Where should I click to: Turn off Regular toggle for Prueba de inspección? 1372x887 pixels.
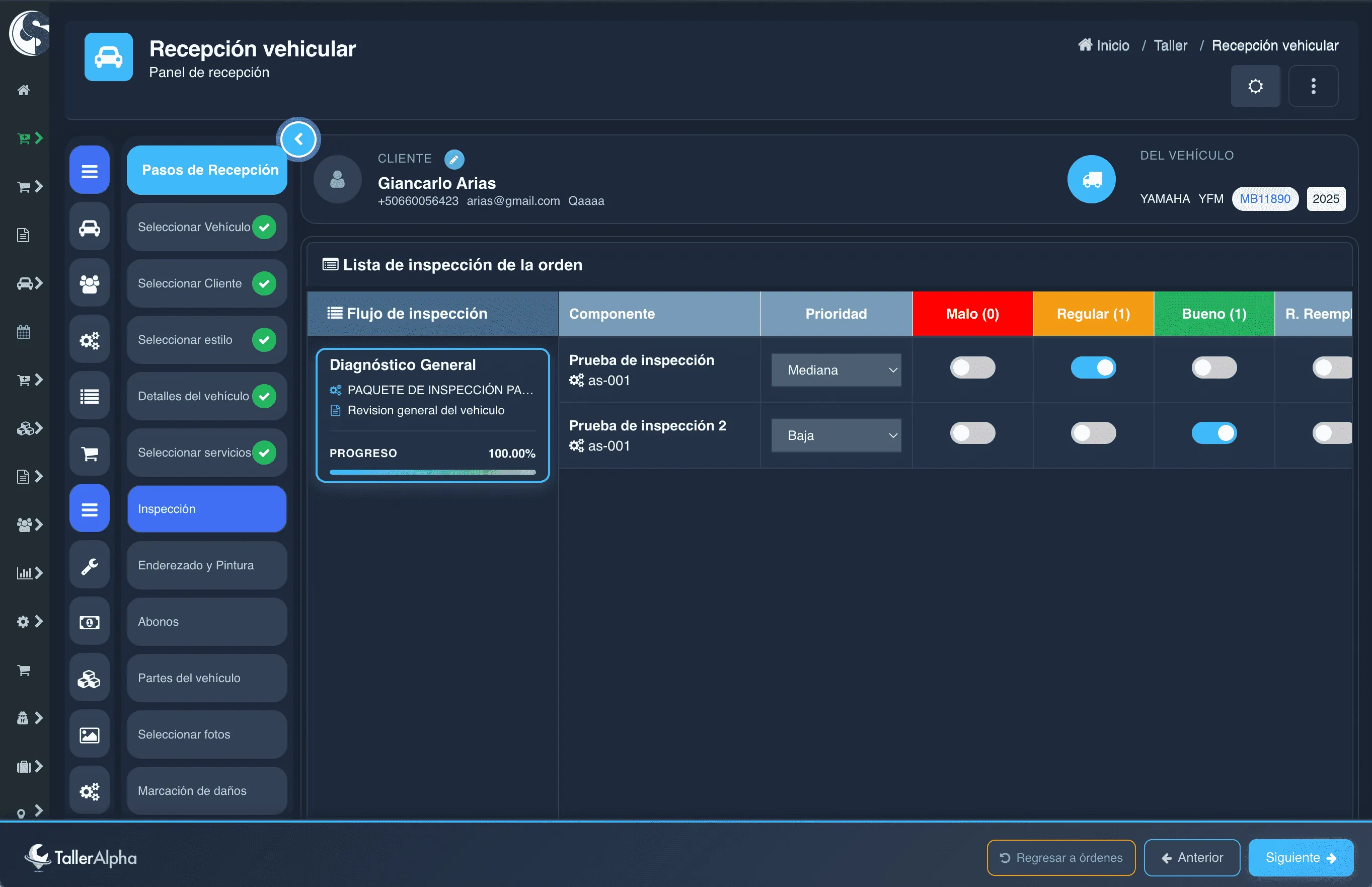click(1093, 367)
